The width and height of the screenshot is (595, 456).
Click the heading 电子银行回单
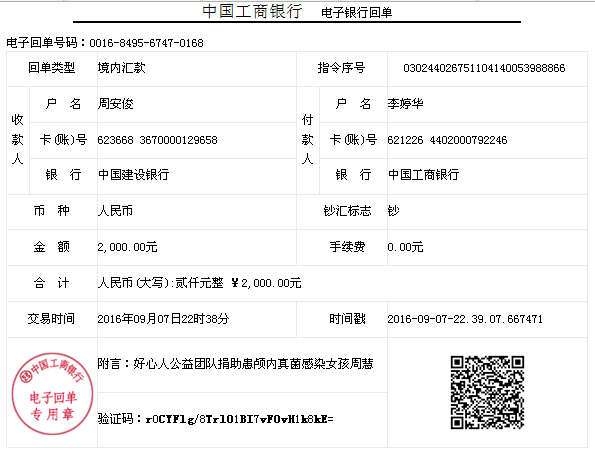coord(356,13)
